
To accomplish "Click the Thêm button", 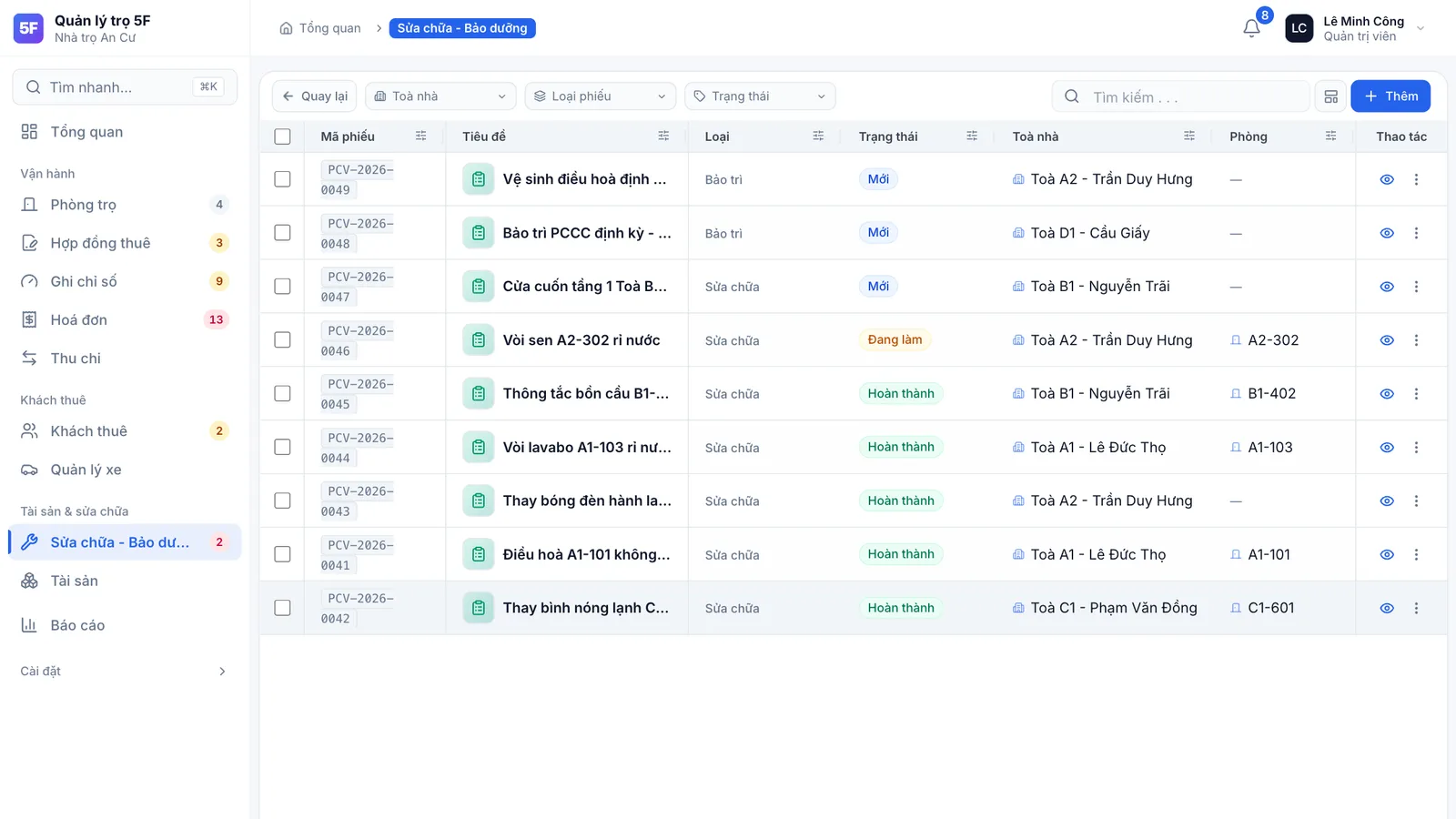I will 1390,96.
